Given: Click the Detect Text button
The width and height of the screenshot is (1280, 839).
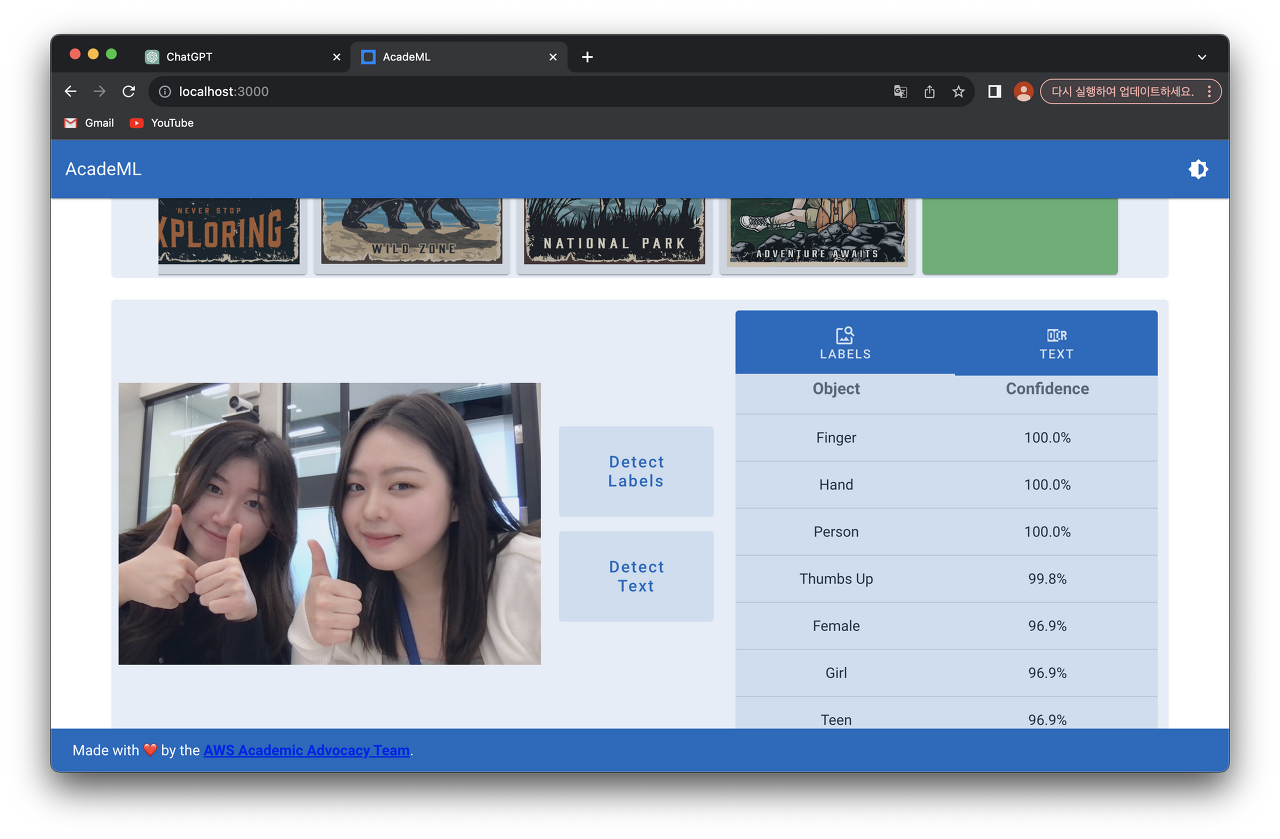Looking at the screenshot, I should coord(636,576).
